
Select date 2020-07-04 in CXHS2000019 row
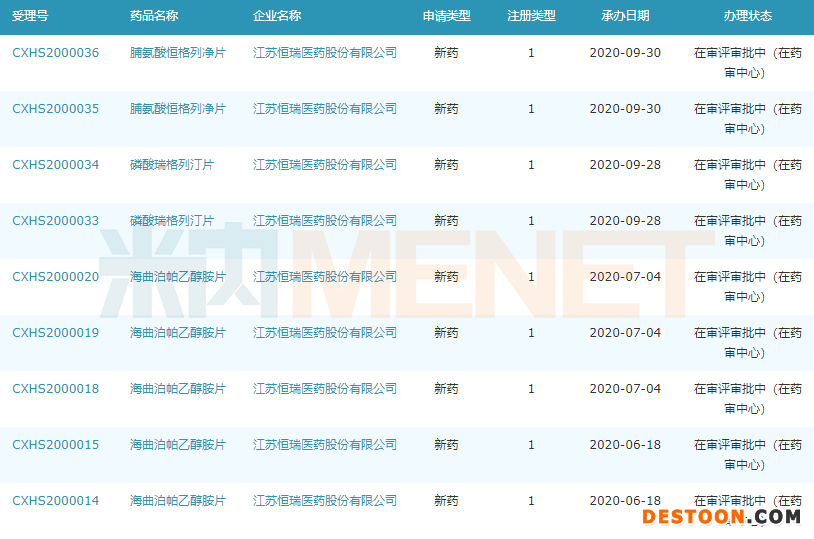pos(625,333)
